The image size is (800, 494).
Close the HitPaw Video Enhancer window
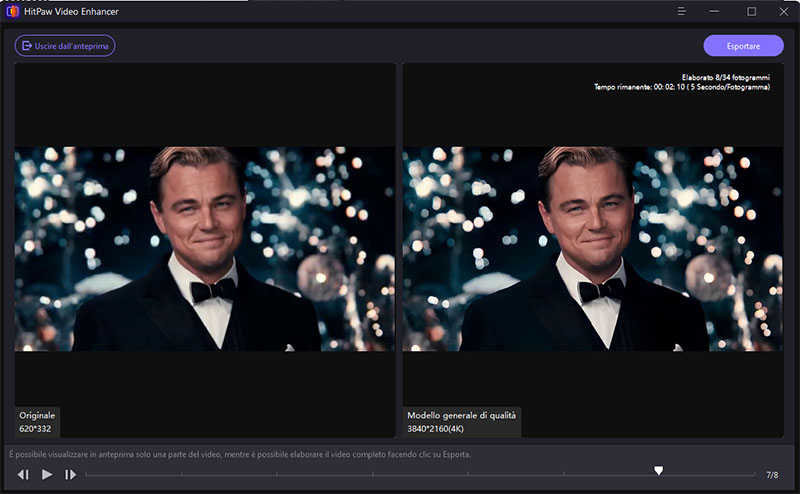[784, 11]
